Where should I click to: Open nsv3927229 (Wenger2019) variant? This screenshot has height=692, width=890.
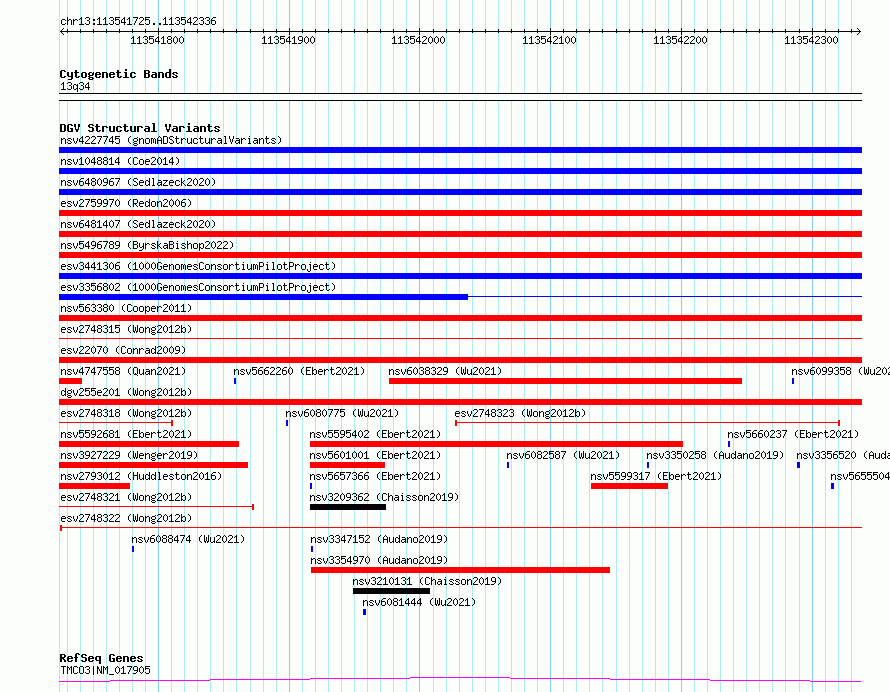pyautogui.click(x=129, y=455)
